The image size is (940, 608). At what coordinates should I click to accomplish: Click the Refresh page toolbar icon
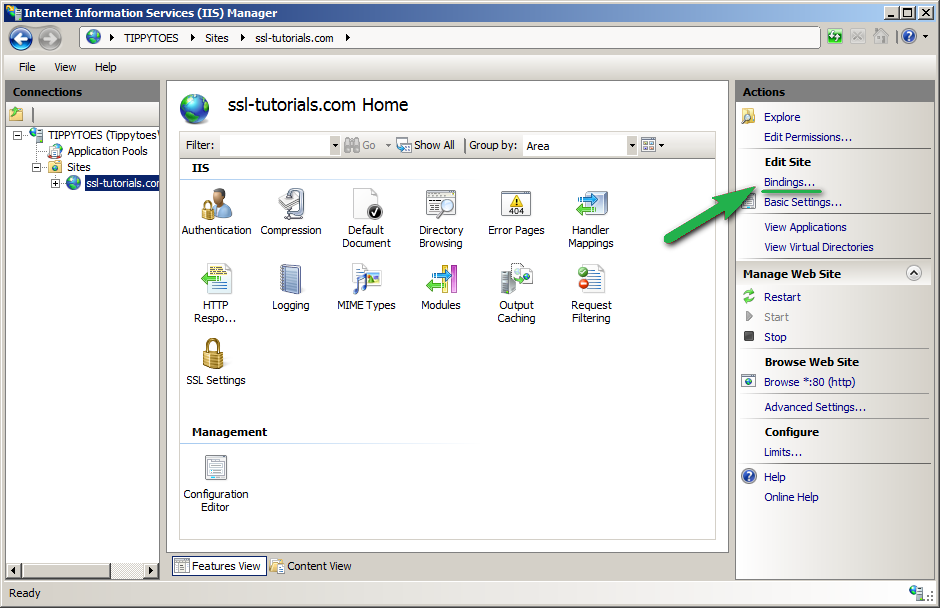[x=834, y=37]
